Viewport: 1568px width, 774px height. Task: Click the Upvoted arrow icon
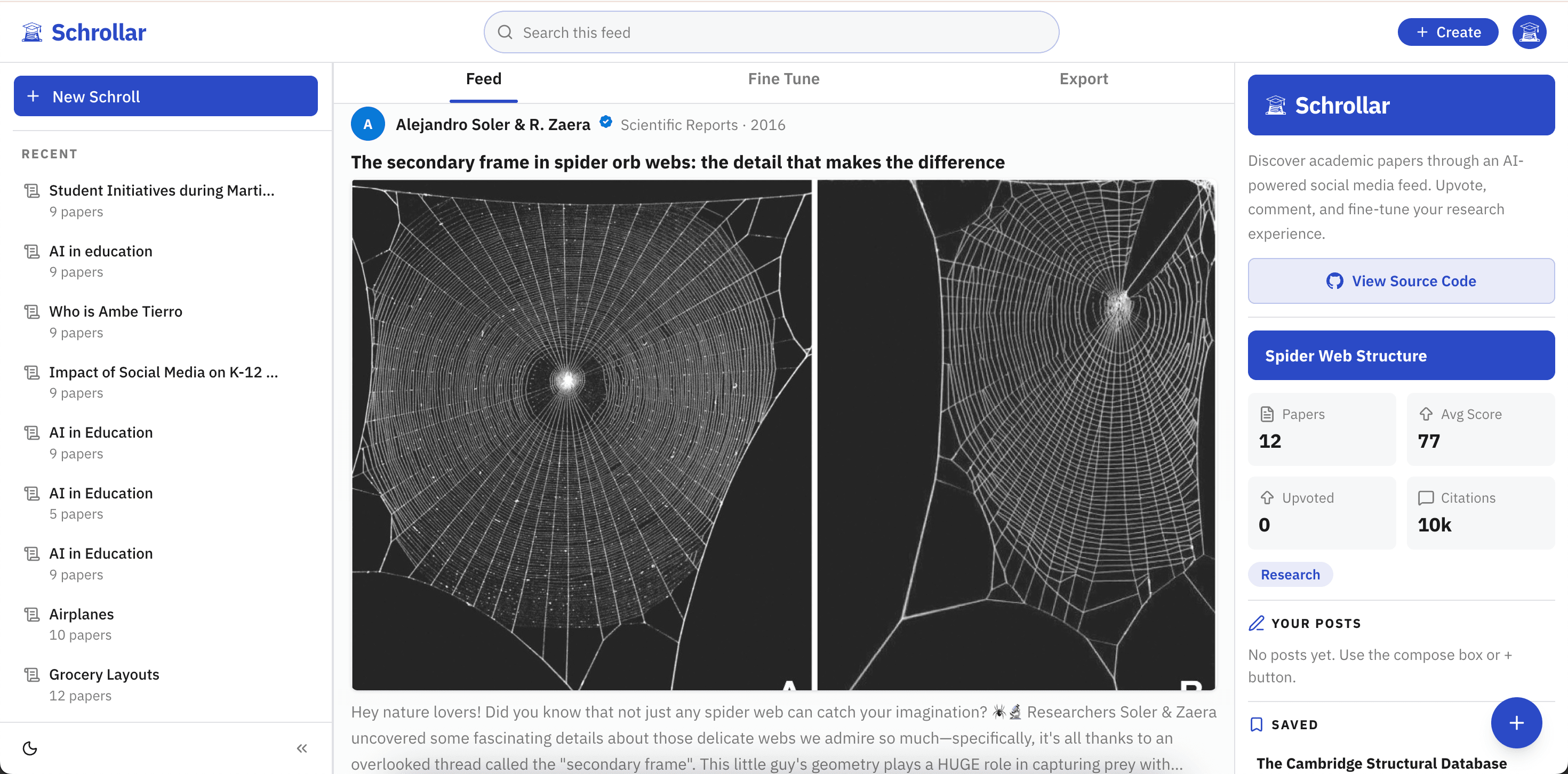pyautogui.click(x=1267, y=498)
